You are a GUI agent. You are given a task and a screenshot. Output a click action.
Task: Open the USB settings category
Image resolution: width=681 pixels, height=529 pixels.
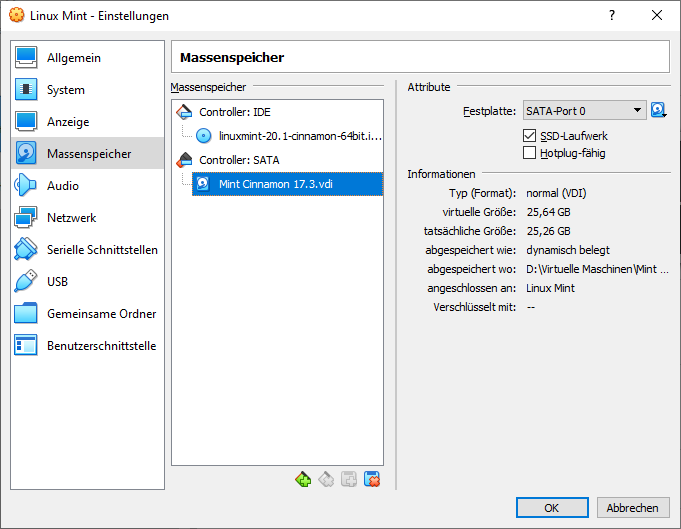87,281
